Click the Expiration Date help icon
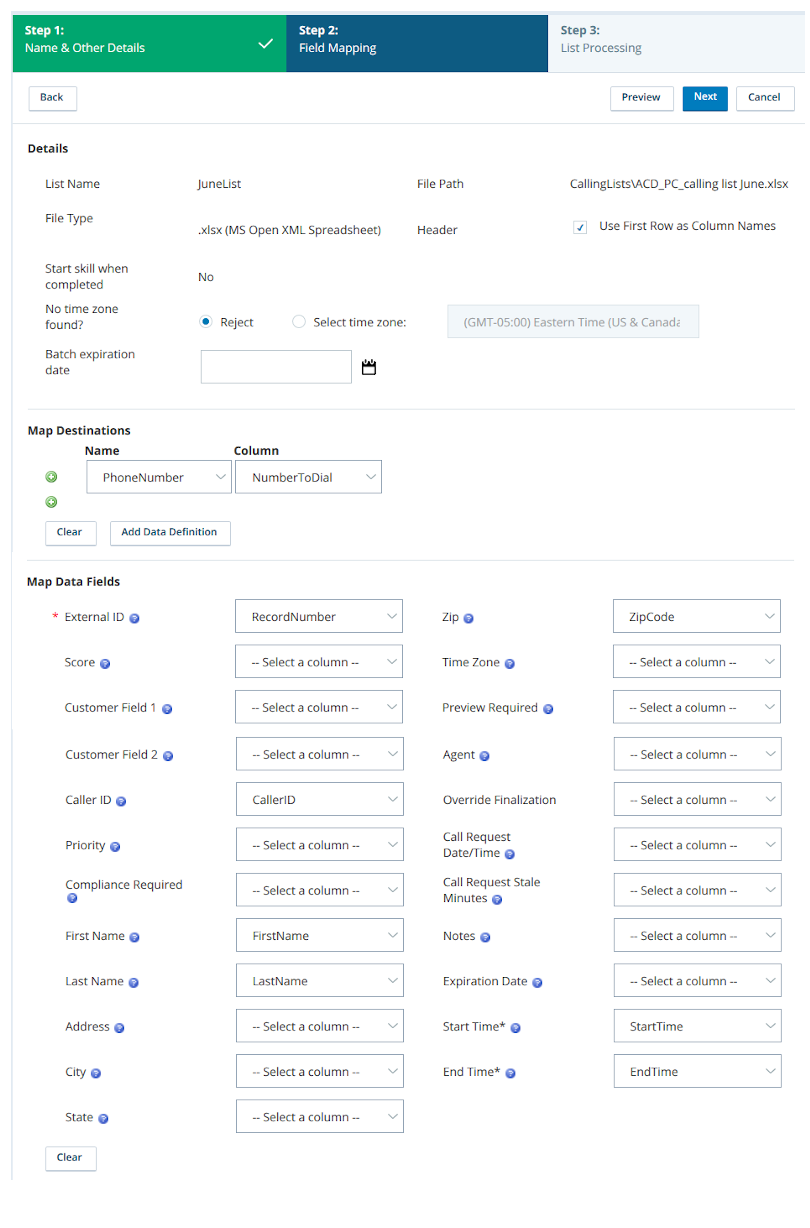 tap(537, 983)
